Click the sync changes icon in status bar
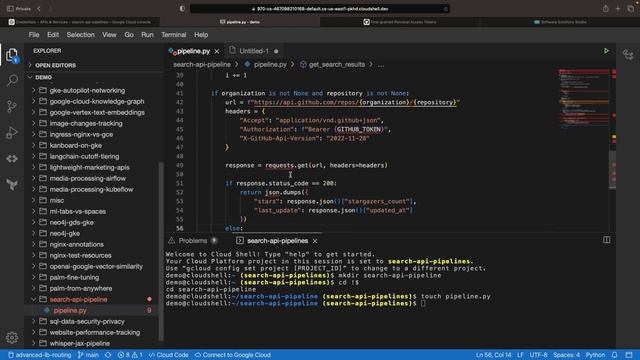 pyautogui.click(x=108, y=355)
